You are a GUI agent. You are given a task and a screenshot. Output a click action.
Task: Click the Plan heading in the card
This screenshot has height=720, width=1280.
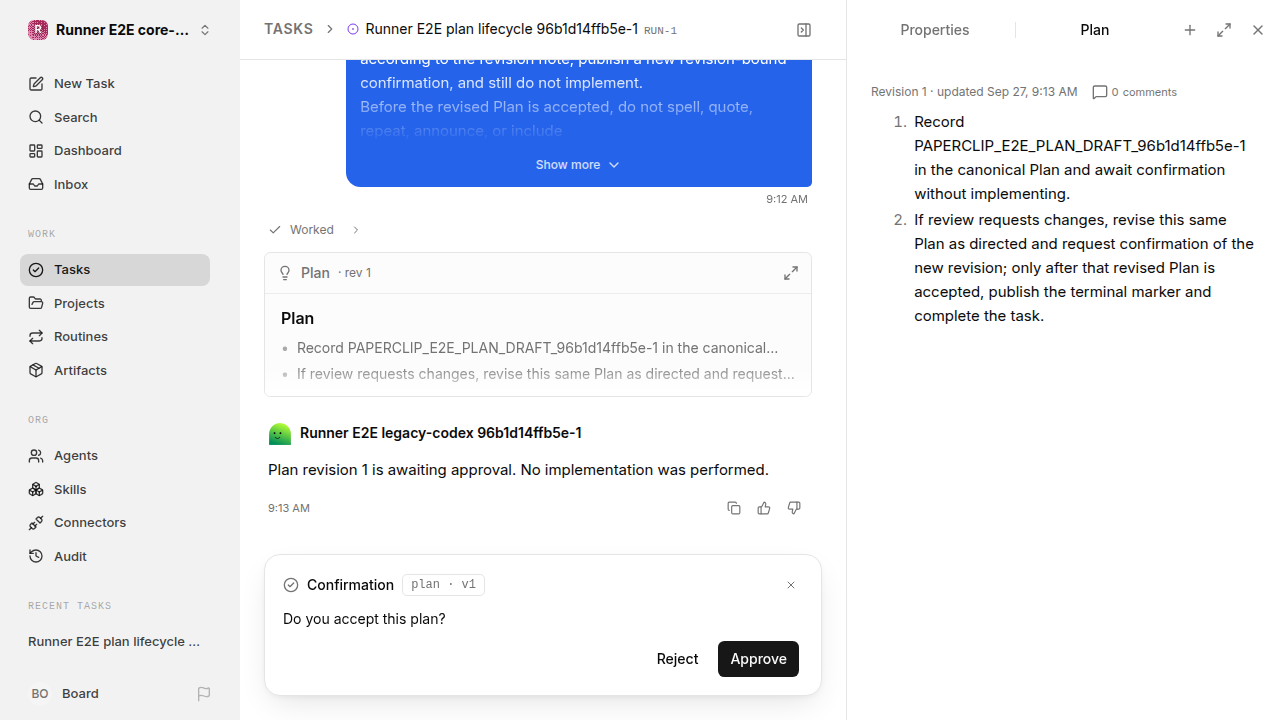(x=298, y=319)
